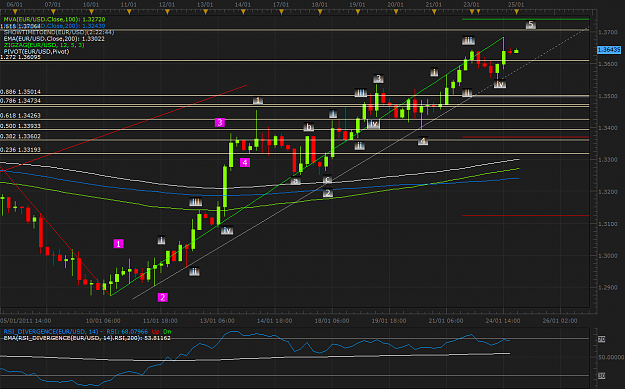The height and width of the screenshot is (389, 625).
Task: Select the EMA(EUR/USD,Close,200): 1.33022 indicator label
Action: [54, 39]
